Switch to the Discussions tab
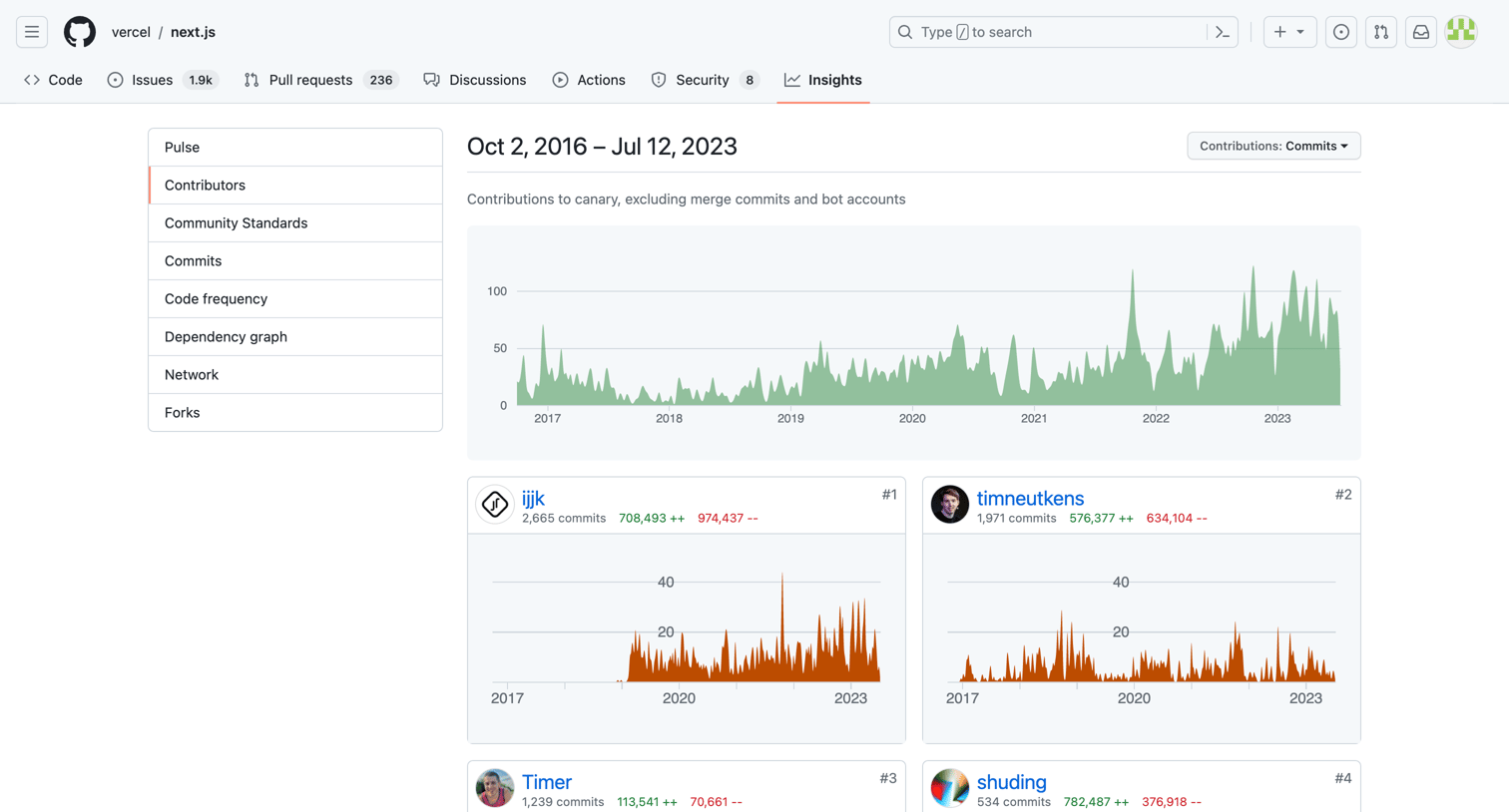The height and width of the screenshot is (812, 1509). click(475, 80)
